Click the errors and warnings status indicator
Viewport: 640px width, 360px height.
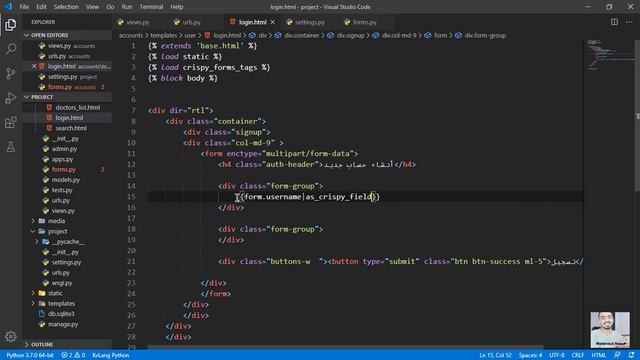tap(73, 355)
